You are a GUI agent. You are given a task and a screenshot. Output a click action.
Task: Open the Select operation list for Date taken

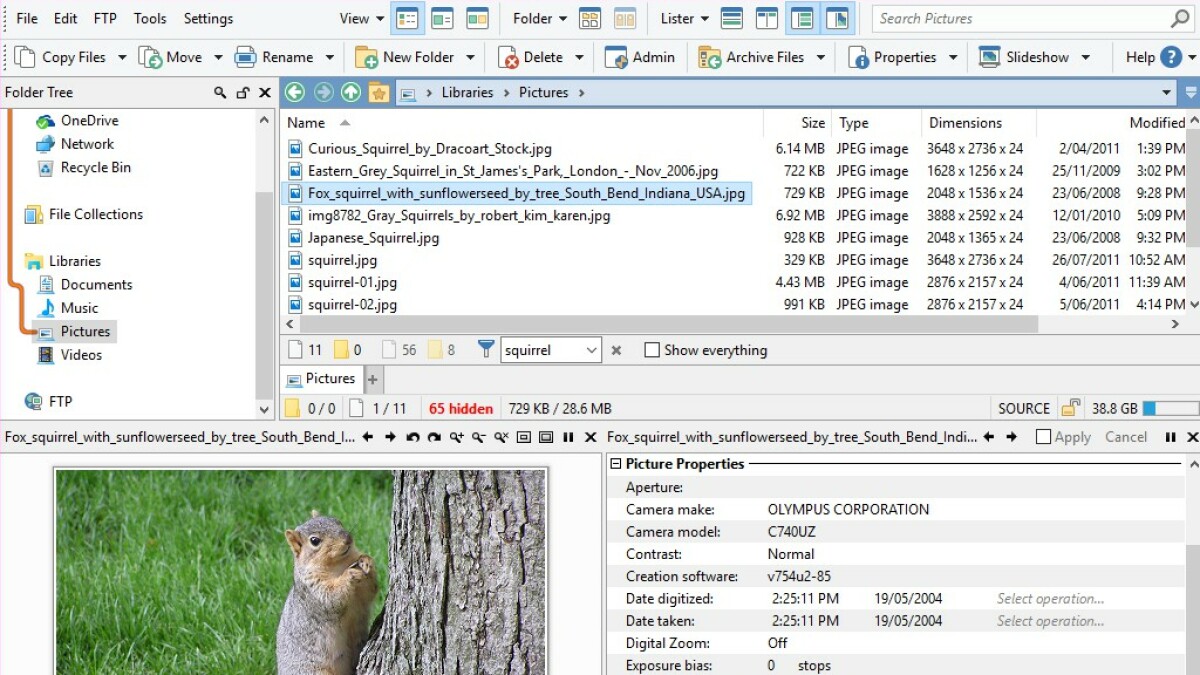1050,621
